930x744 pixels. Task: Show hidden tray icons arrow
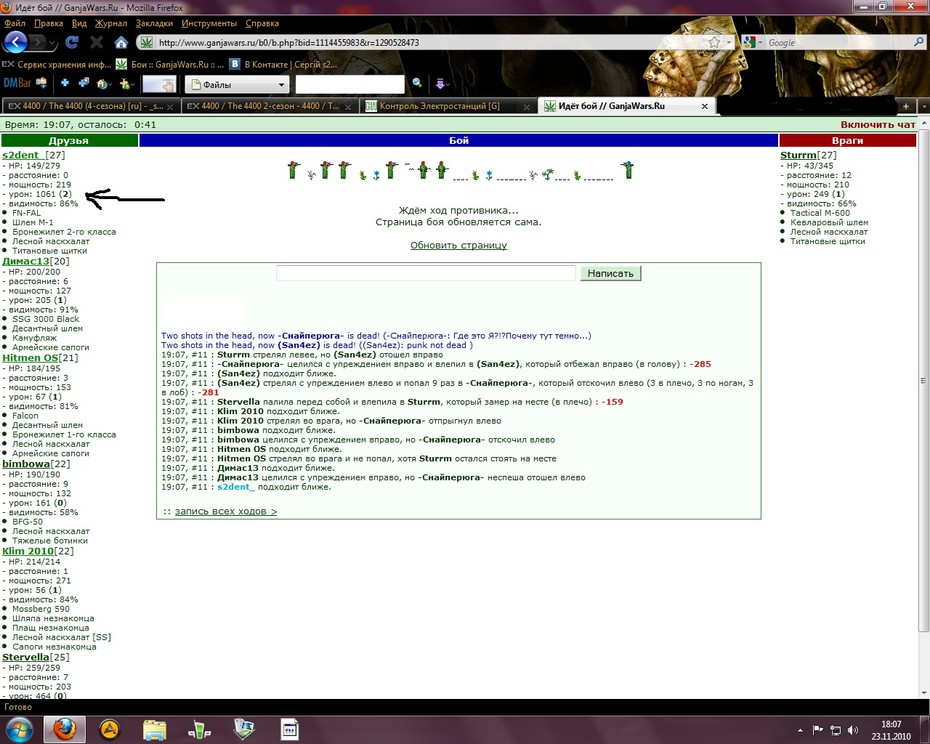click(x=800, y=730)
